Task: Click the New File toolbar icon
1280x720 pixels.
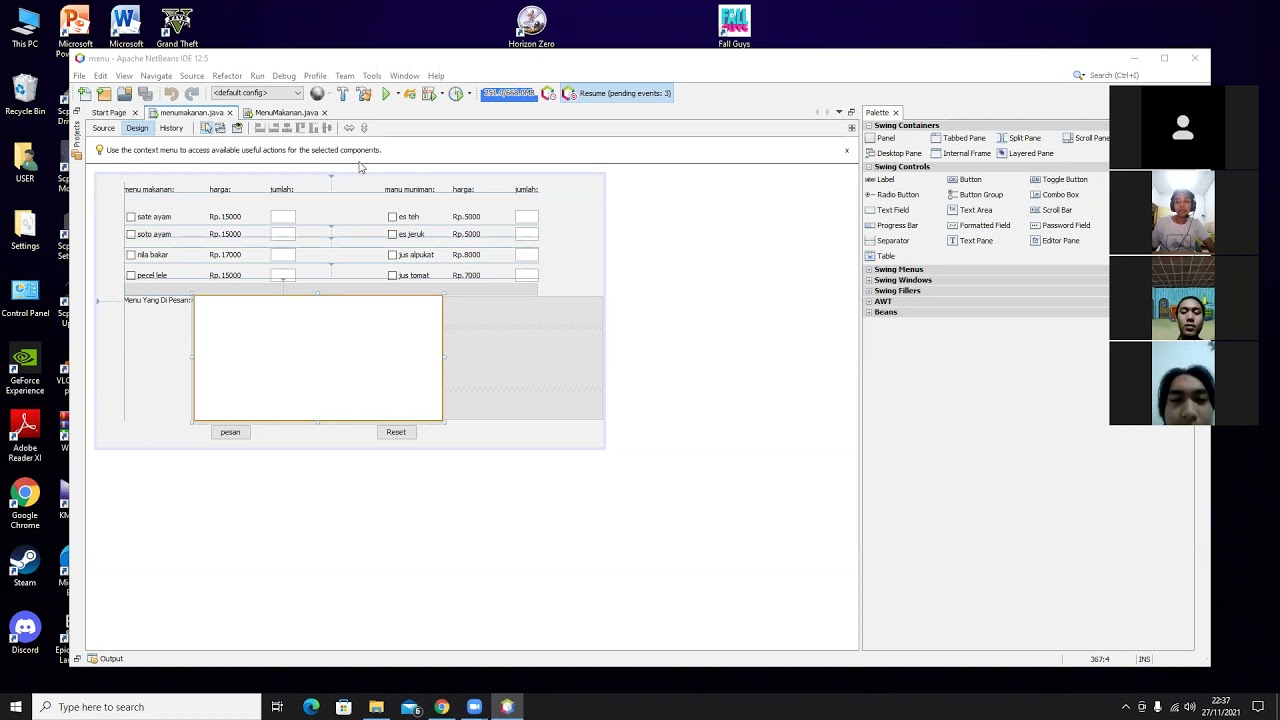Action: 84,93
